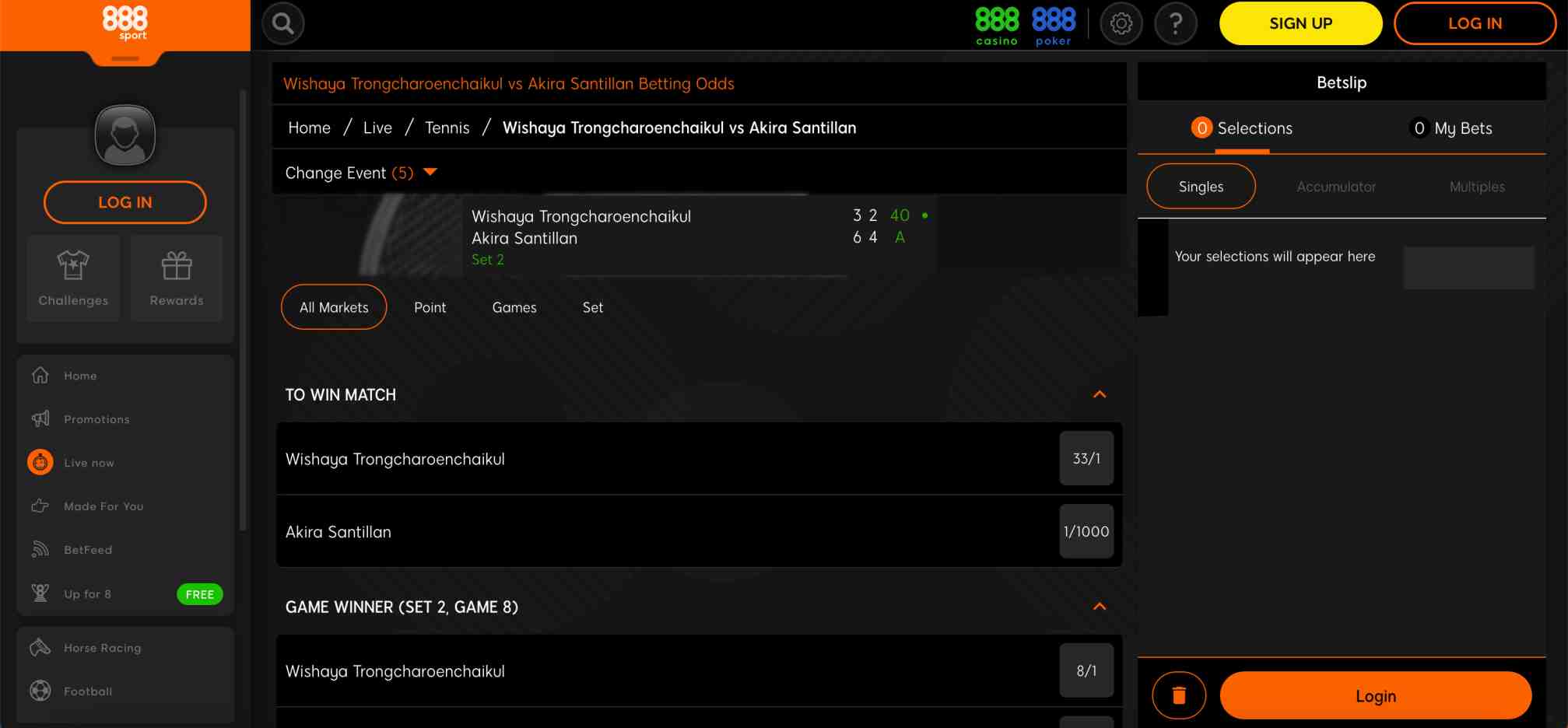The width and height of the screenshot is (1568, 728).
Task: Open the search panel
Action: click(x=282, y=23)
